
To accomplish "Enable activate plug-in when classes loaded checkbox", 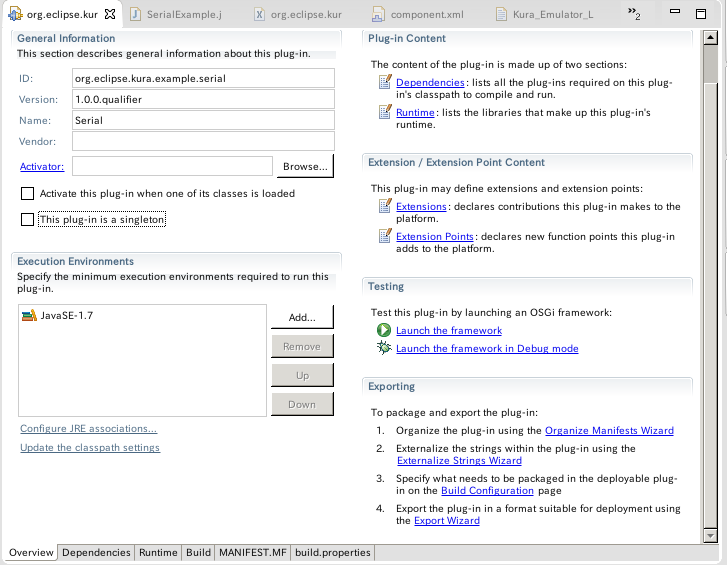I will click(x=27, y=193).
